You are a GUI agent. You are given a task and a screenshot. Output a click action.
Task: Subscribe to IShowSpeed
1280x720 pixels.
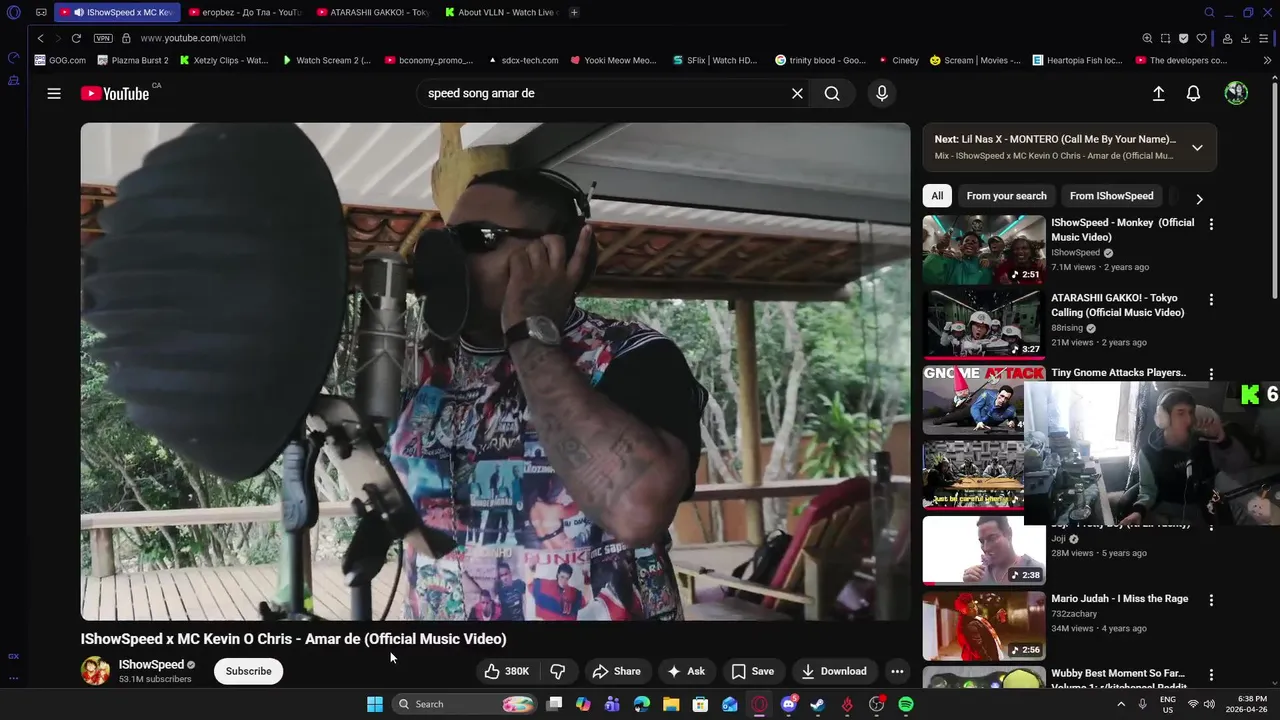coord(248,671)
